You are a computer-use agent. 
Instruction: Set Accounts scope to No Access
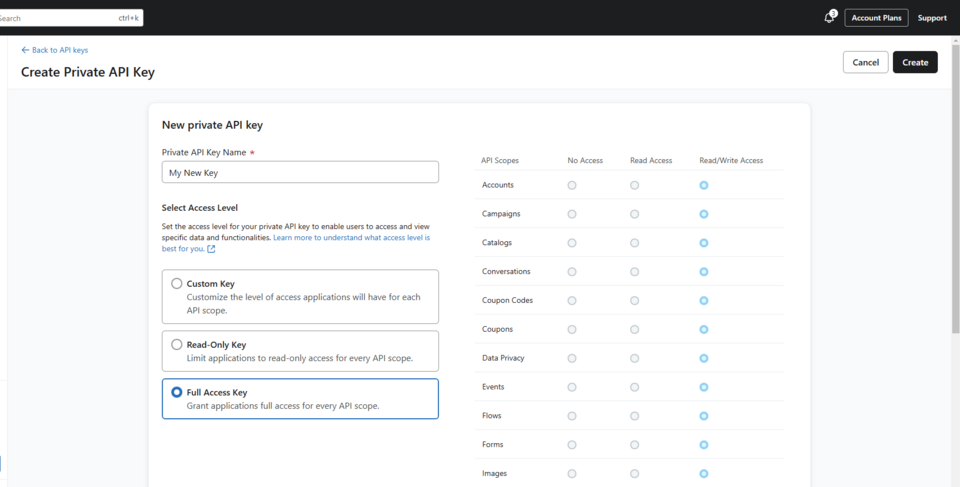572,185
